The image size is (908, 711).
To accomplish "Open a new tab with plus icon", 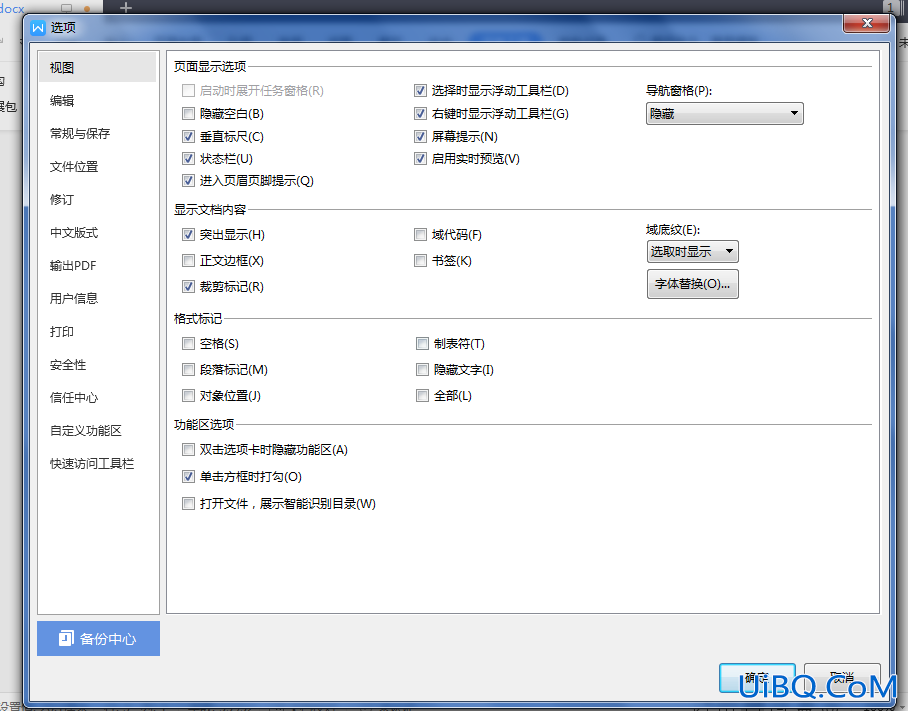I will (126, 8).
